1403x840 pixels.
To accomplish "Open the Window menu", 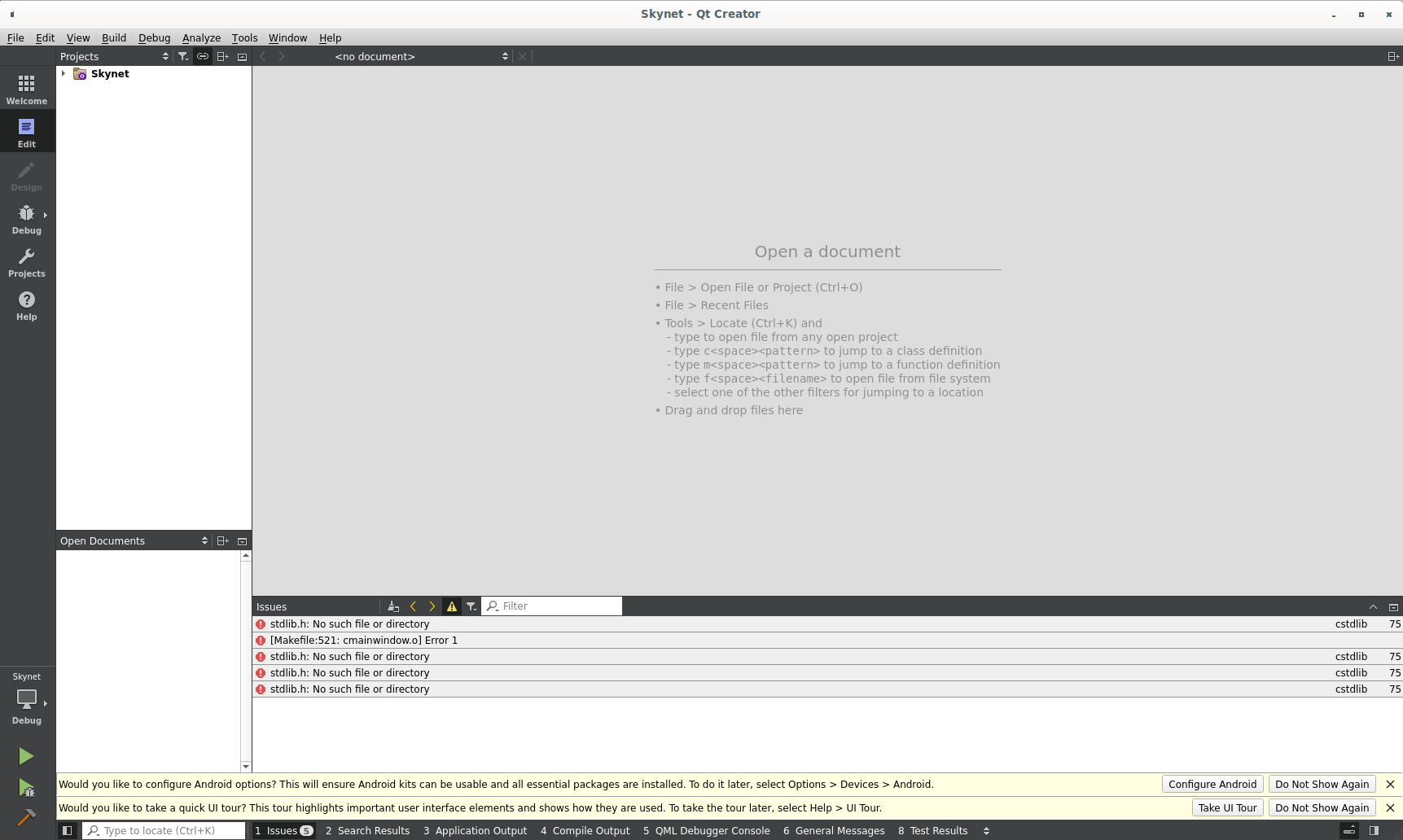I will (x=287, y=37).
